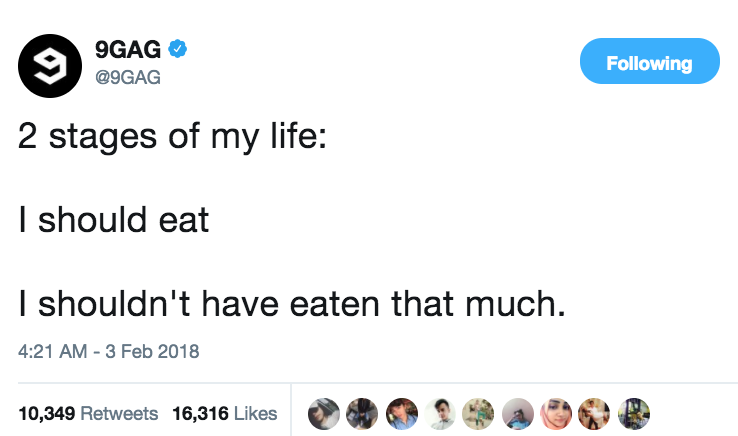Open the liker avatar with pink headscarf
This screenshot has height=436, width=738.
pos(556,412)
